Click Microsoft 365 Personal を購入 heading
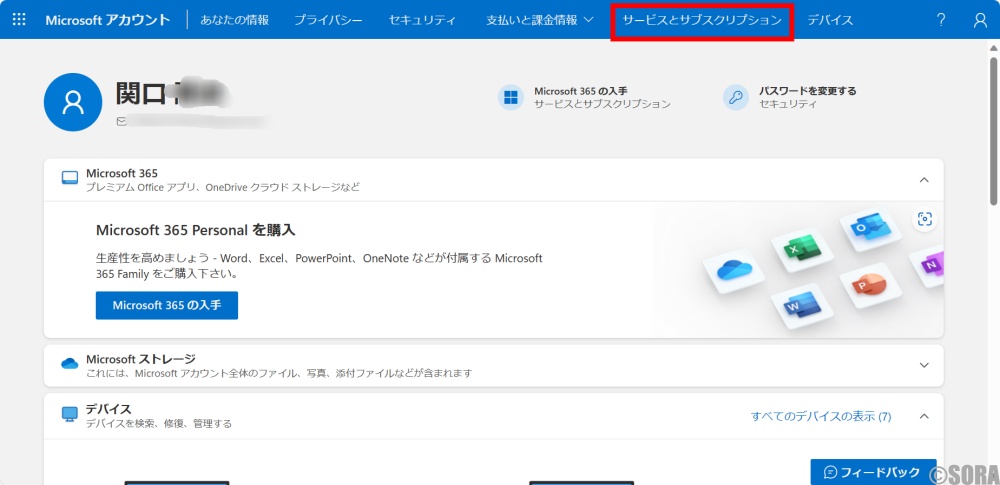1000x485 pixels. pos(195,230)
